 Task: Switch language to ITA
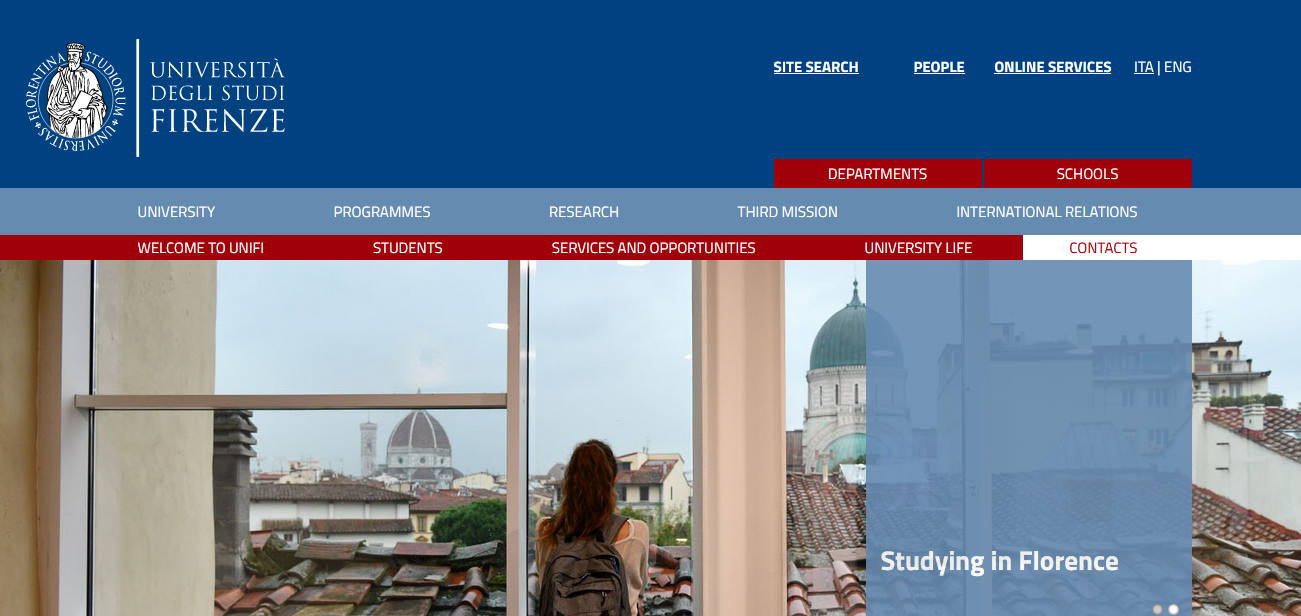[x=1144, y=67]
